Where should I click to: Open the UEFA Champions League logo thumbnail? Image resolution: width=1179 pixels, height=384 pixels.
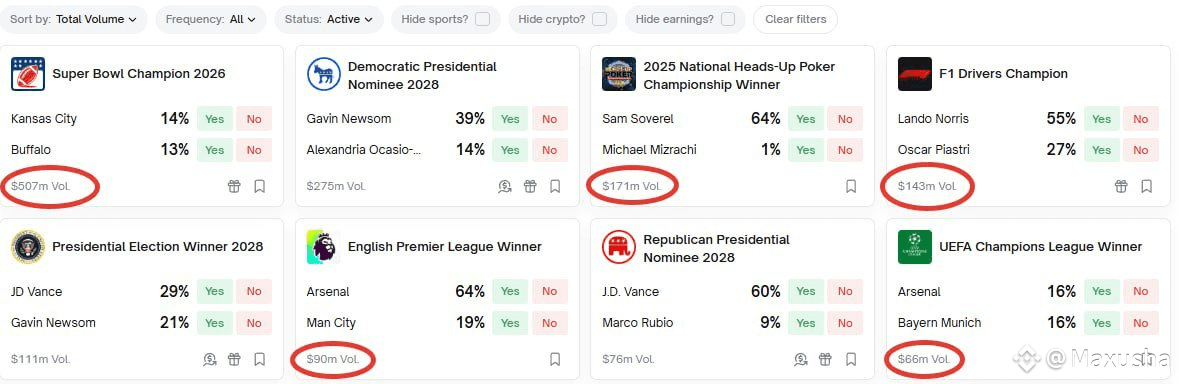pos(914,246)
